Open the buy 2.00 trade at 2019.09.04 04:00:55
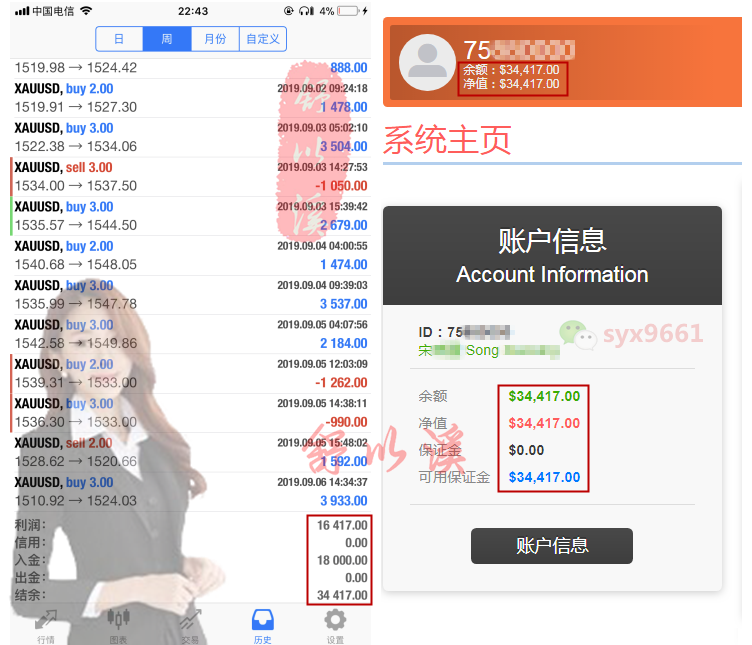752x645 pixels. [190, 255]
